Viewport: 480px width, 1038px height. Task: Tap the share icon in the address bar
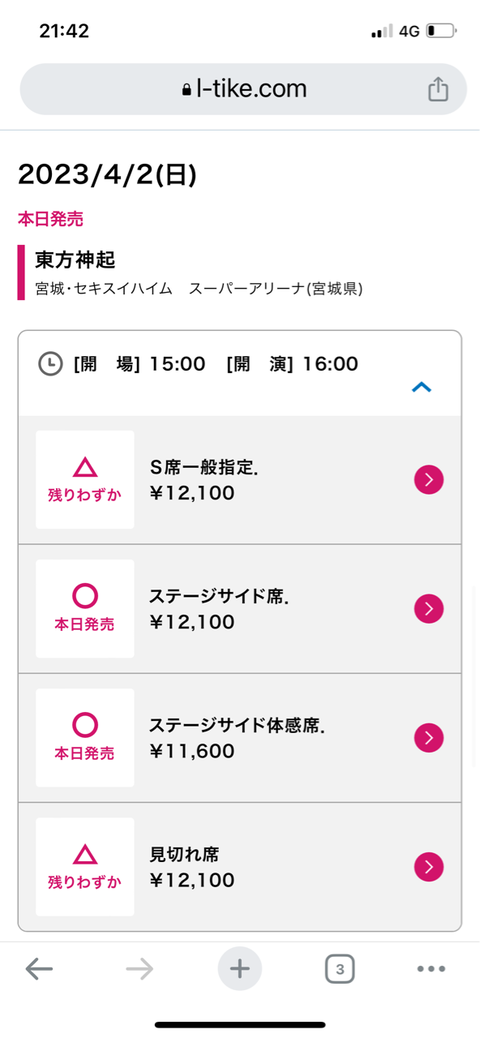[438, 89]
